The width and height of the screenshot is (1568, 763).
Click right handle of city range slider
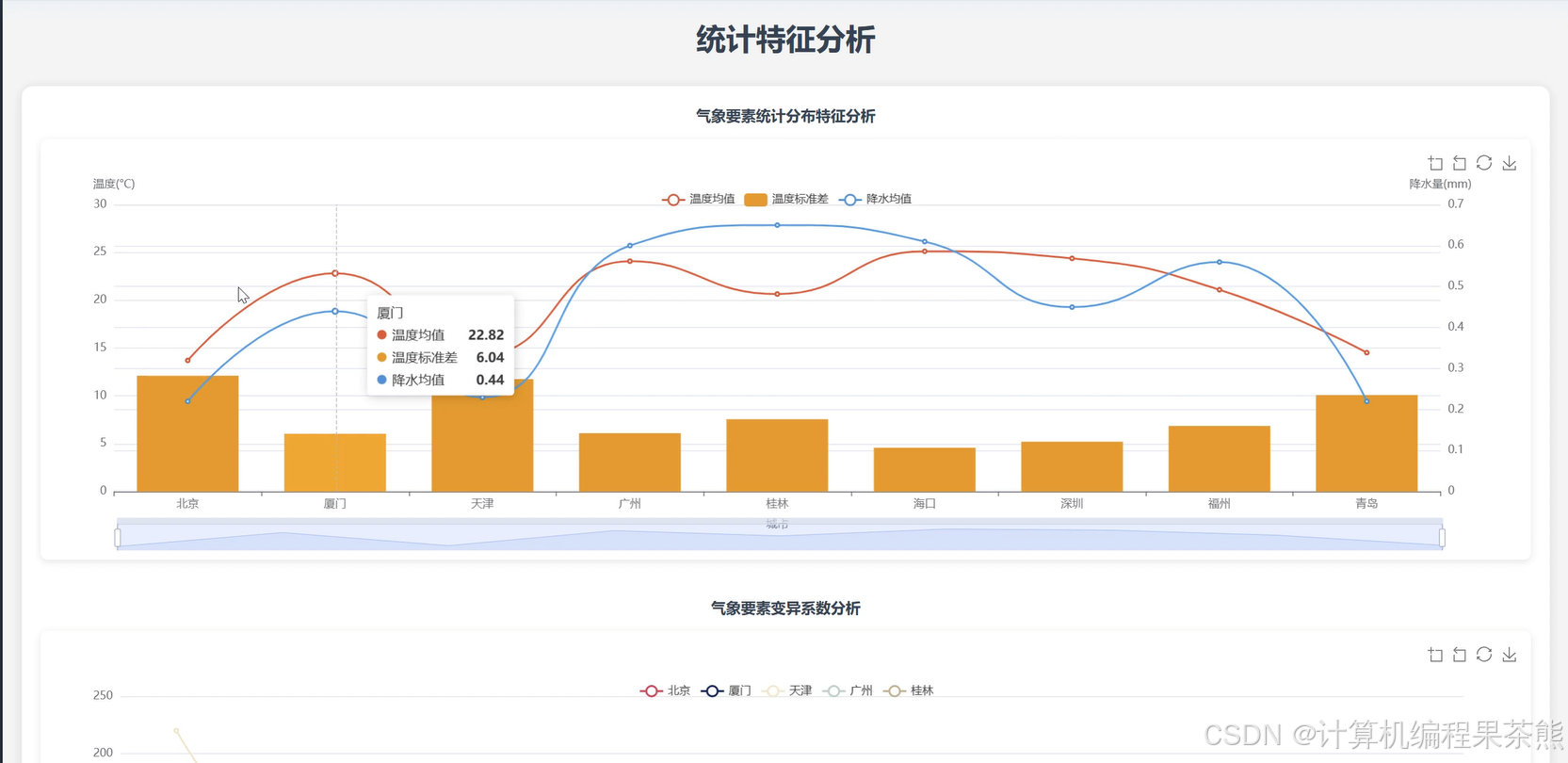(x=1442, y=537)
